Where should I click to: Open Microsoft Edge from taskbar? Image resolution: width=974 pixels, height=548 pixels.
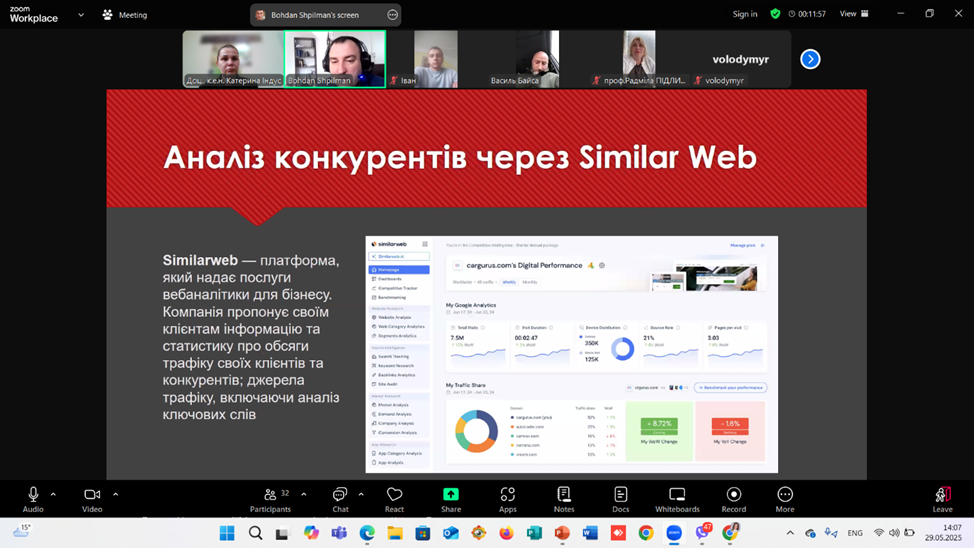tap(367, 533)
